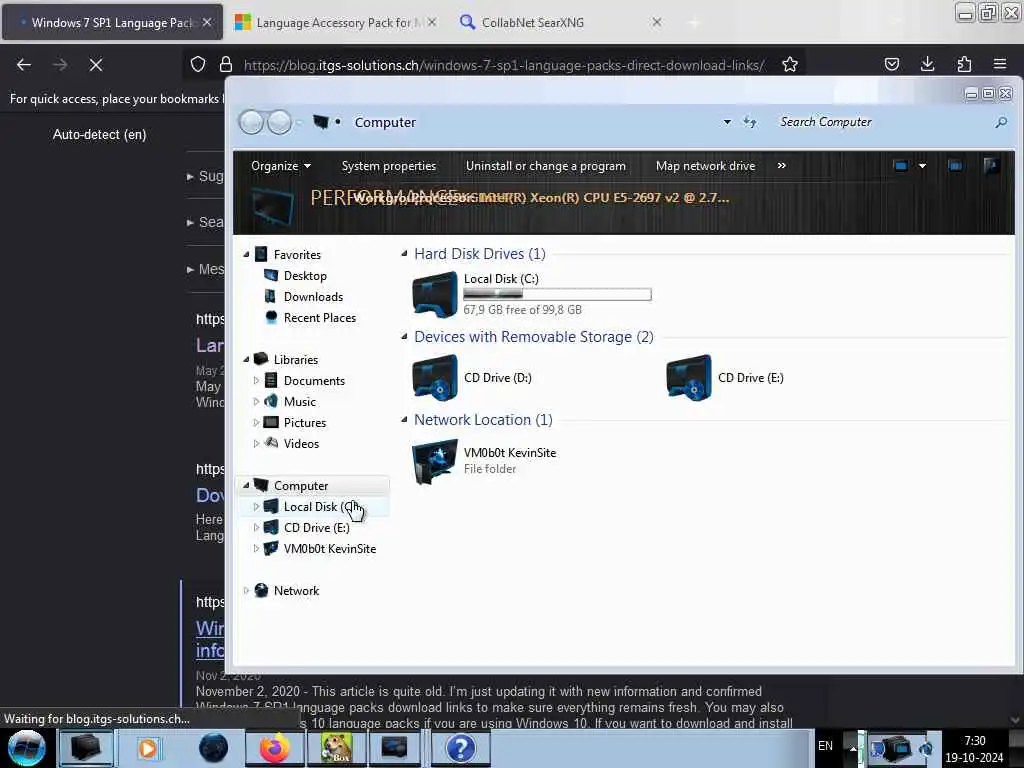Click Uninstall or change a program

(x=546, y=166)
